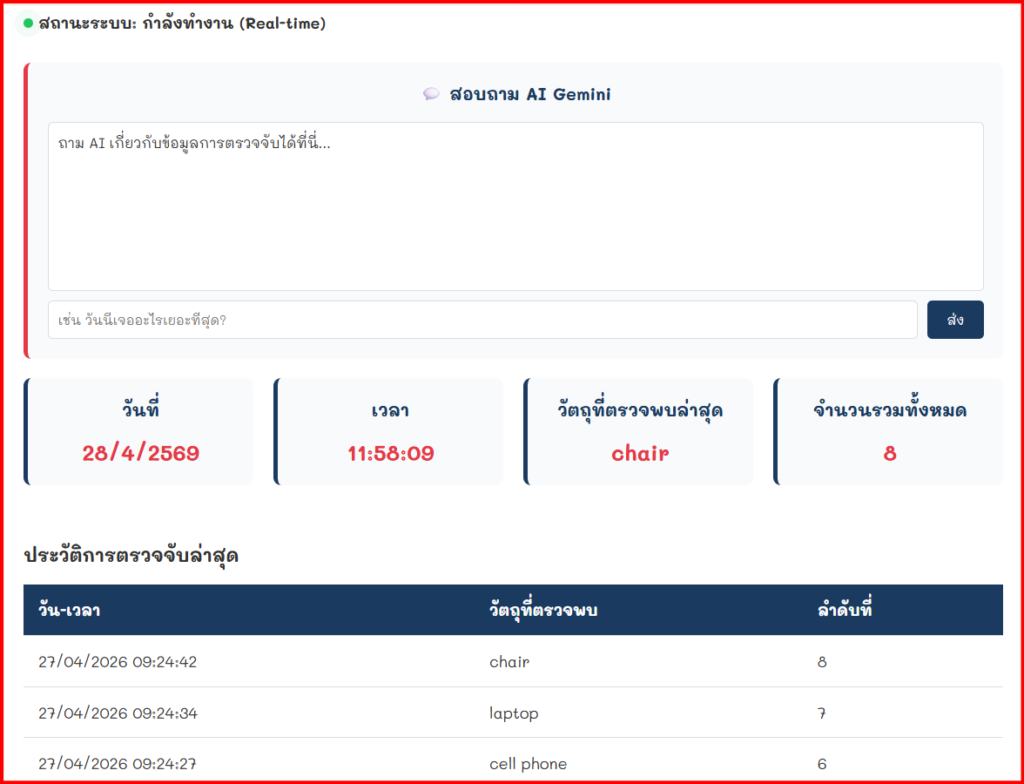The height and width of the screenshot is (784, 1024).
Task: Focus the question input field
Action: (x=482, y=320)
